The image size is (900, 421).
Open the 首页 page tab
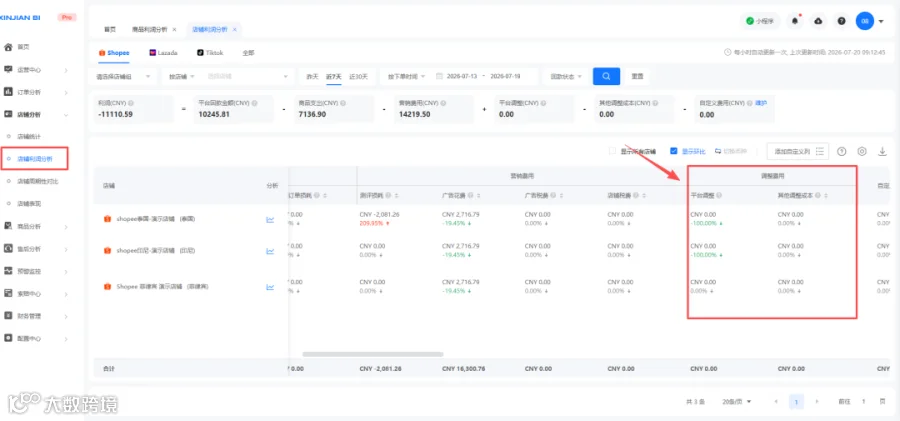point(110,29)
